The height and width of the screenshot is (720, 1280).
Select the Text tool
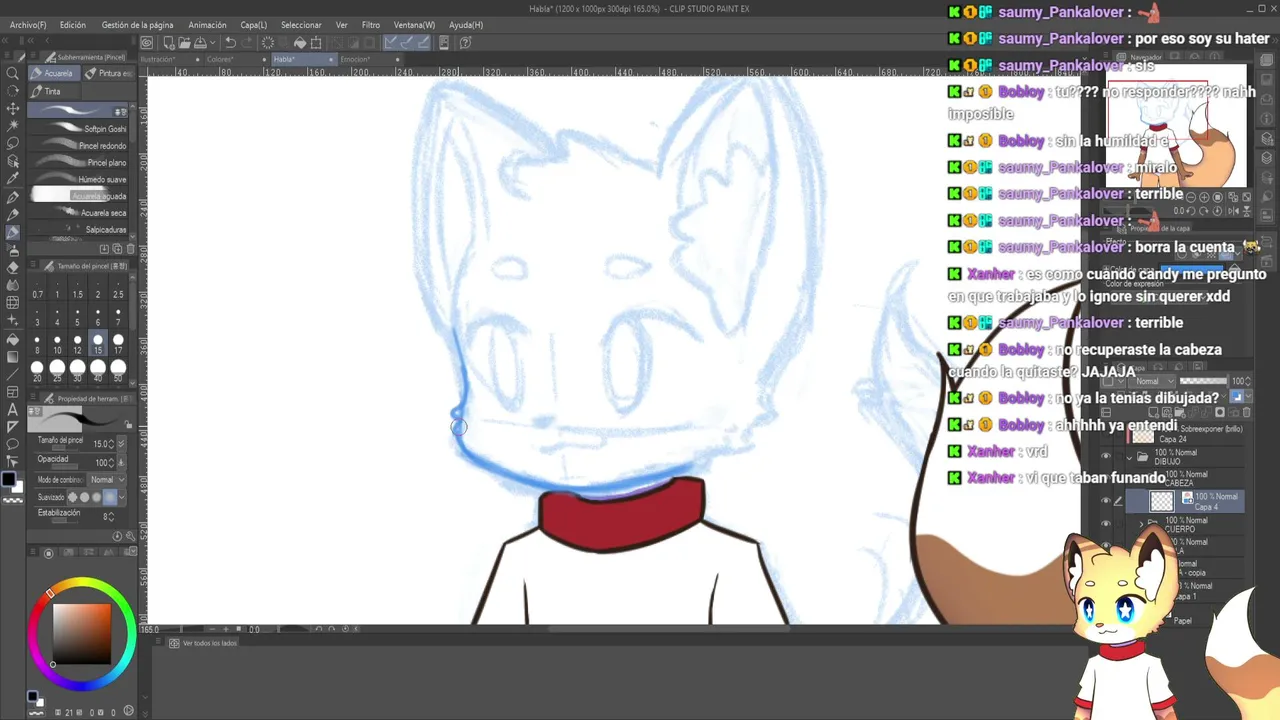13,409
